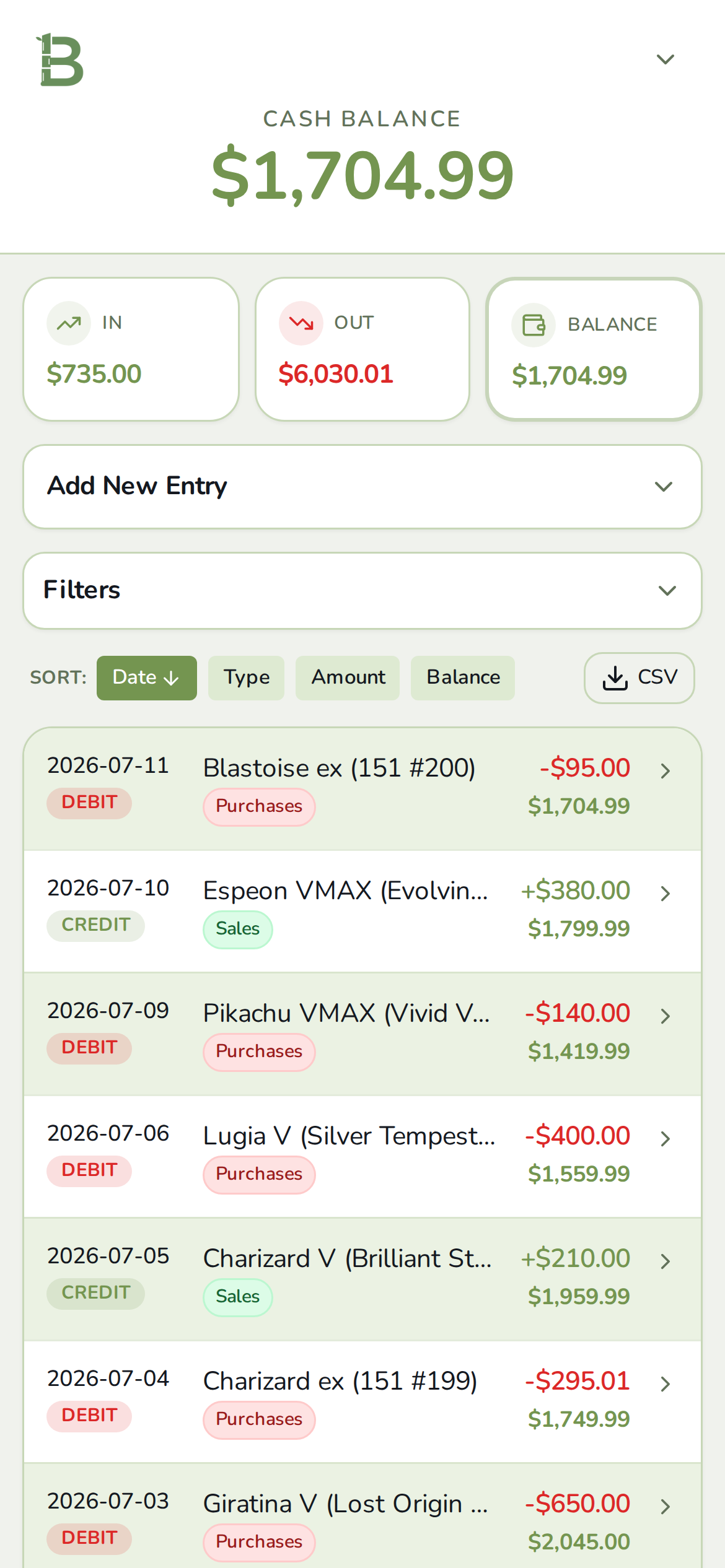Click the +$380.00 amount
This screenshot has width=725, height=1568.
point(576,891)
